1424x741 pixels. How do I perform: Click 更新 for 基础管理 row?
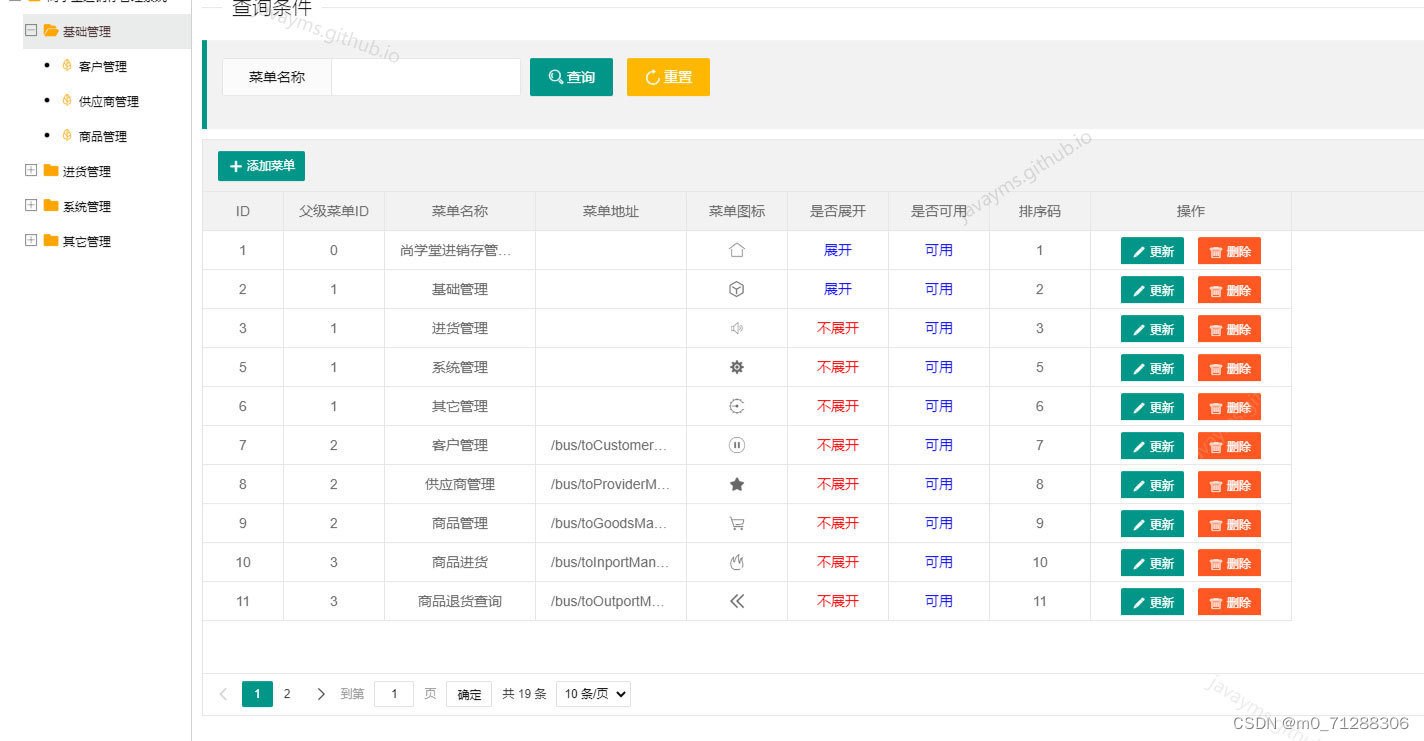coord(1152,290)
